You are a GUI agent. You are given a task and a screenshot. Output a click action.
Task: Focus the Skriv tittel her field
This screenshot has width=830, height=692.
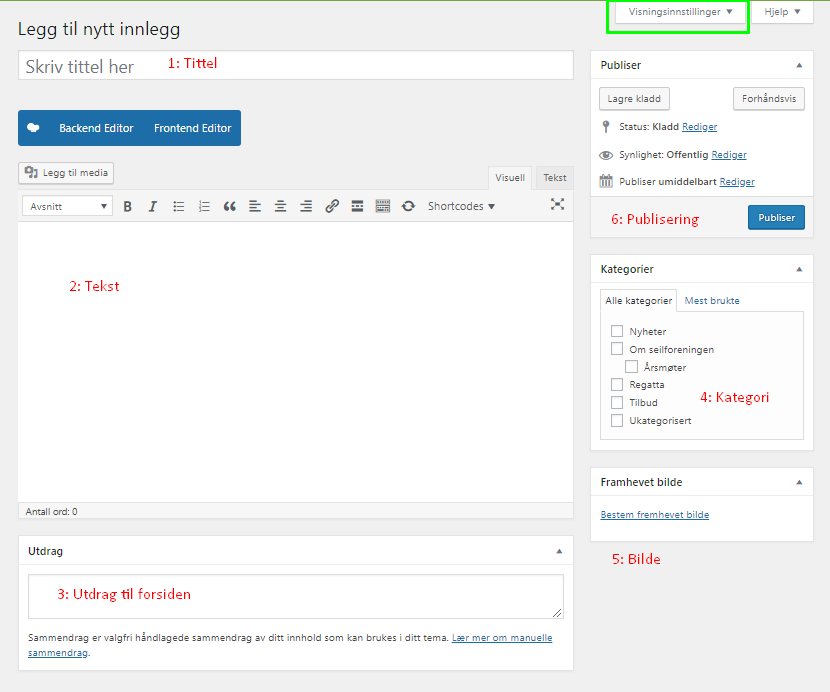point(296,65)
